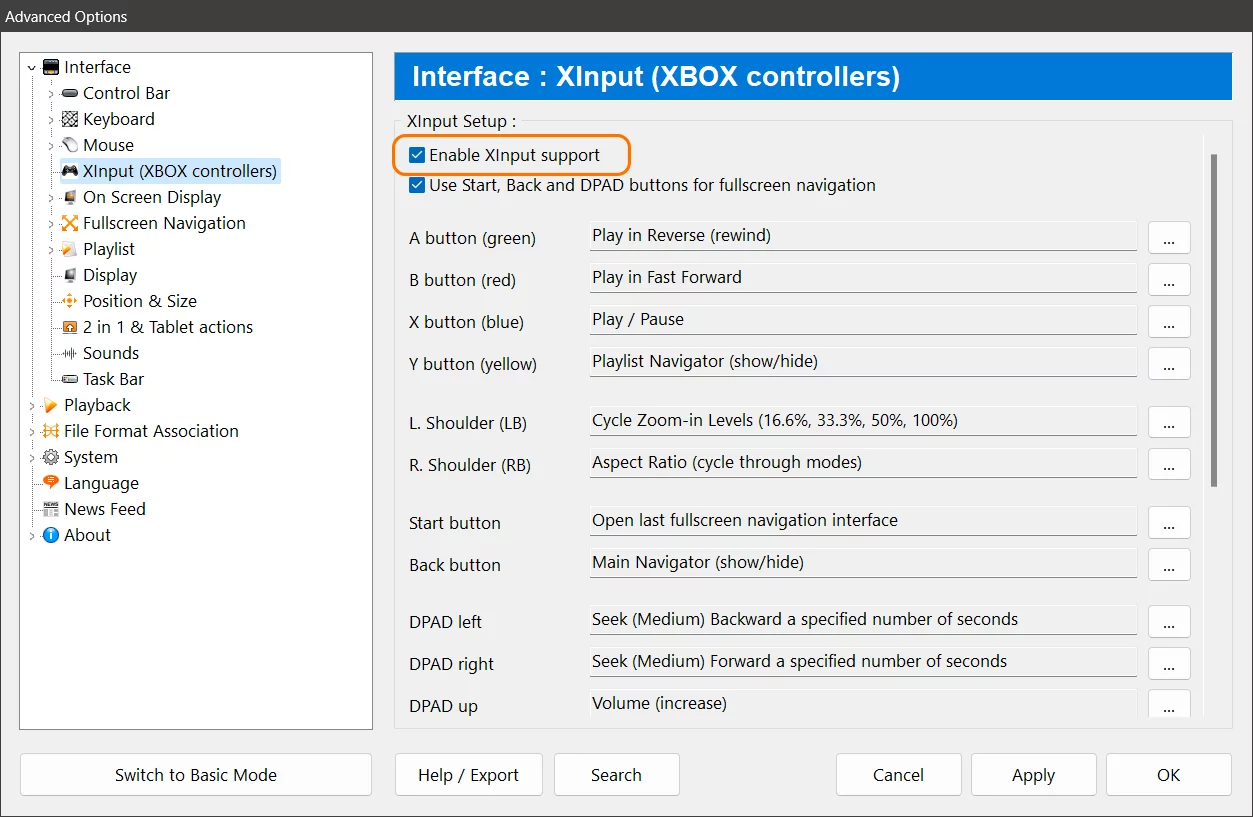The image size is (1253, 817).
Task: Select the Sounds tree item
Action: point(111,353)
